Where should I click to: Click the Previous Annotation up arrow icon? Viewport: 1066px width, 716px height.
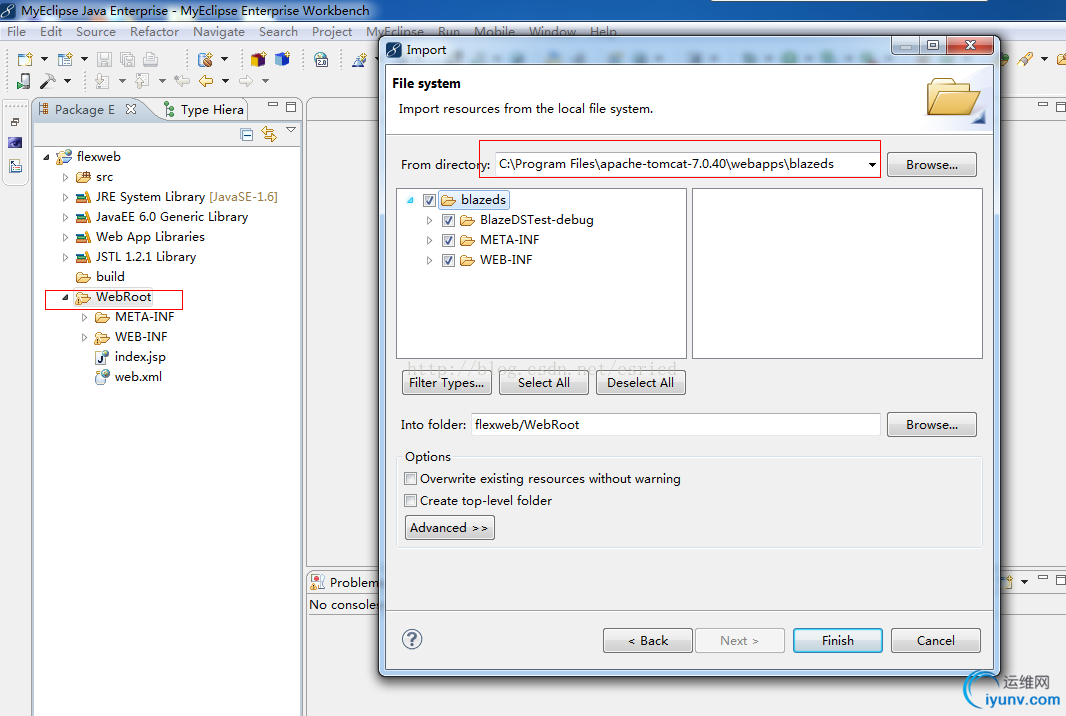coord(142,81)
